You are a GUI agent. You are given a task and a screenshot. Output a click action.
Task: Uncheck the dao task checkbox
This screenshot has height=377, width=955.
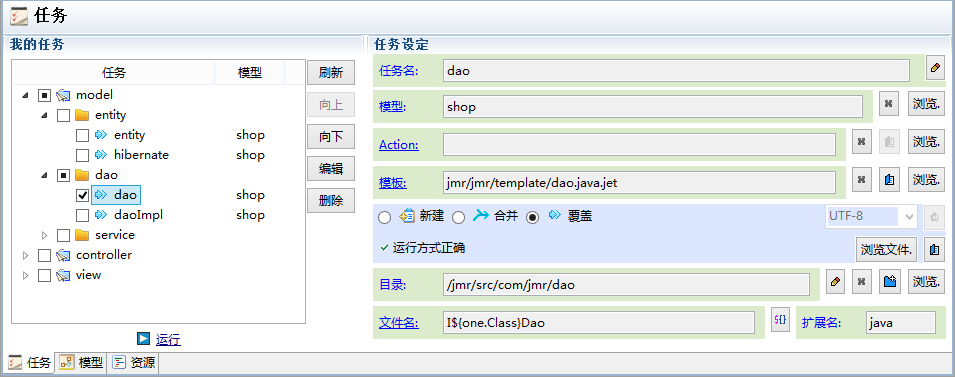tap(82, 196)
